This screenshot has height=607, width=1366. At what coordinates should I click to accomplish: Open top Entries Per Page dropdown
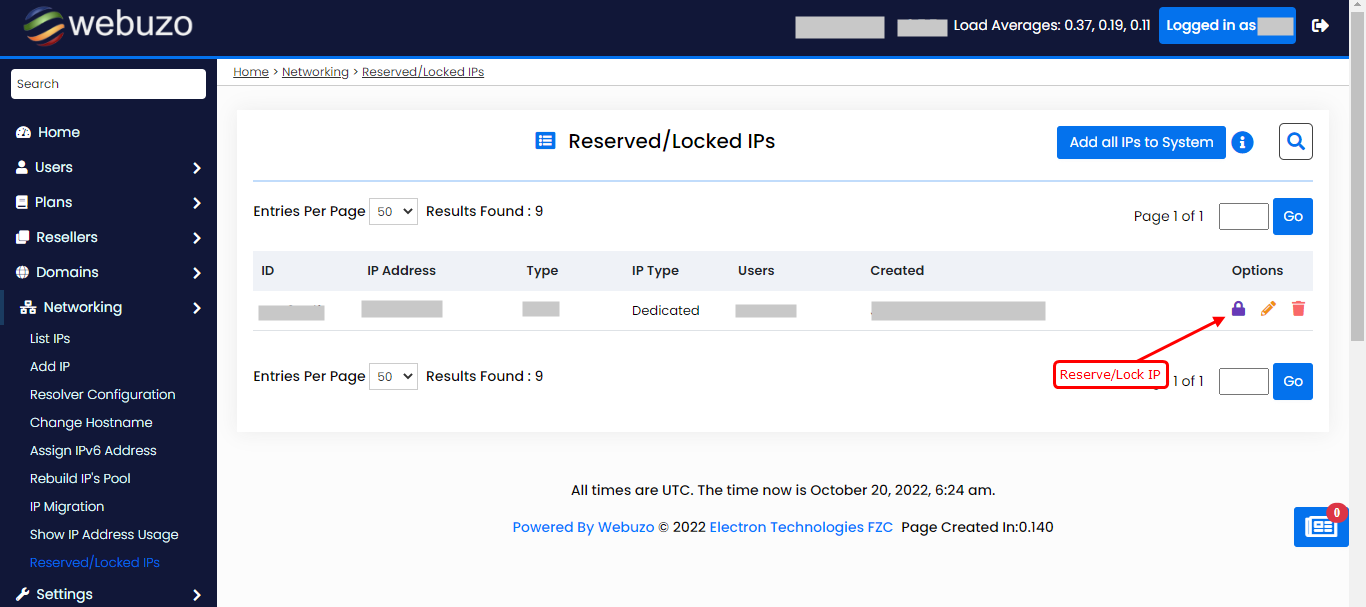(393, 212)
